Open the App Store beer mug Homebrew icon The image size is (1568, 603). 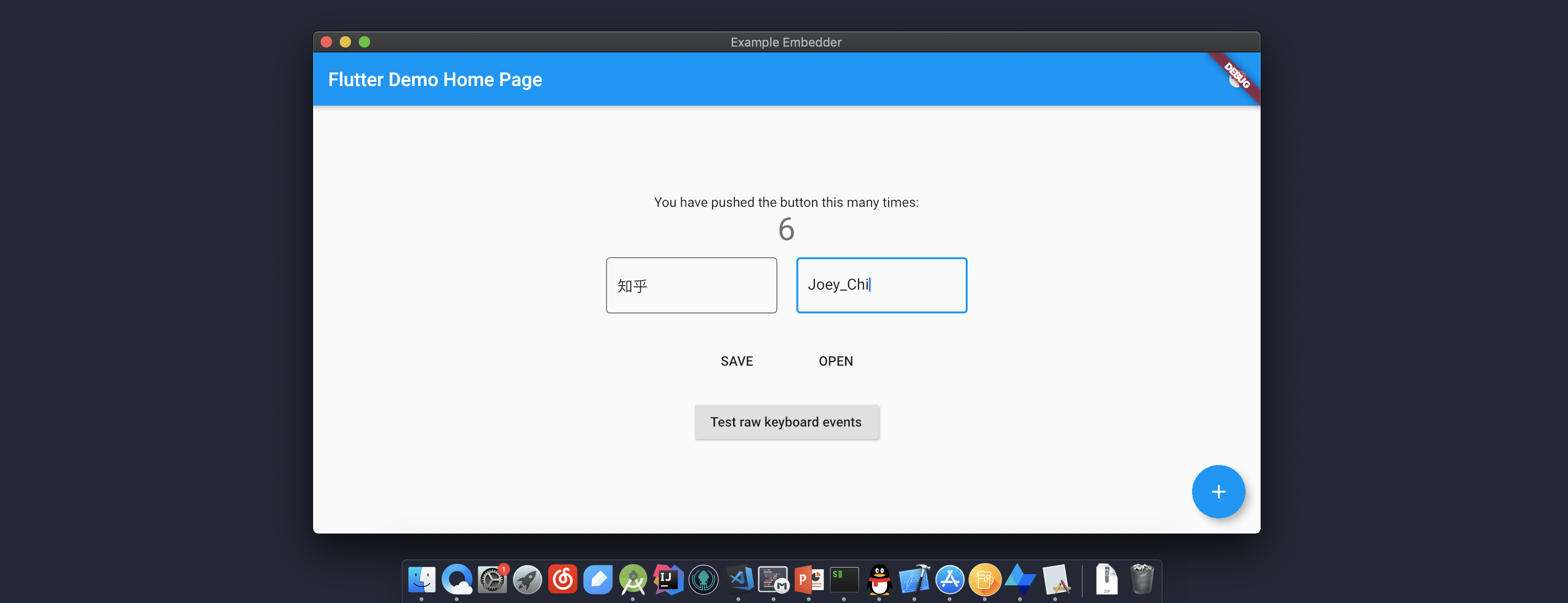coord(984,580)
